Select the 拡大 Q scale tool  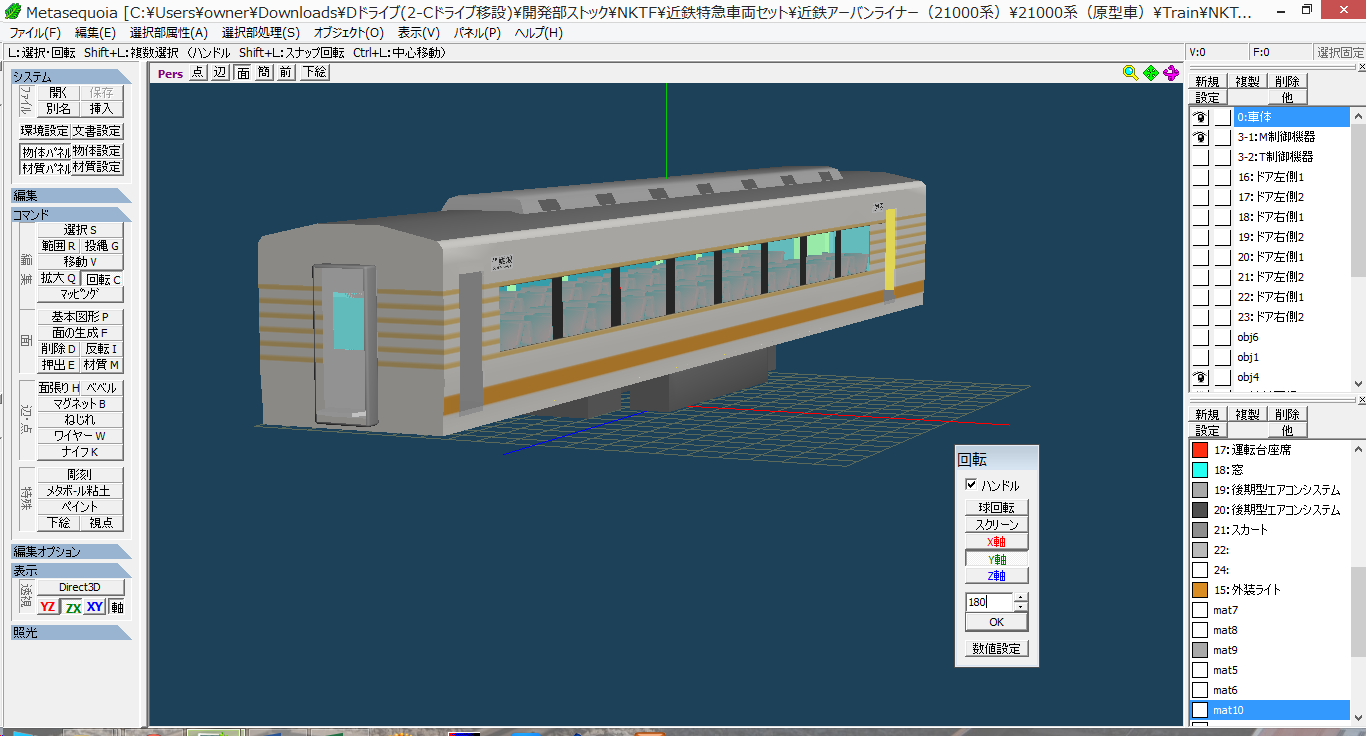(x=58, y=279)
